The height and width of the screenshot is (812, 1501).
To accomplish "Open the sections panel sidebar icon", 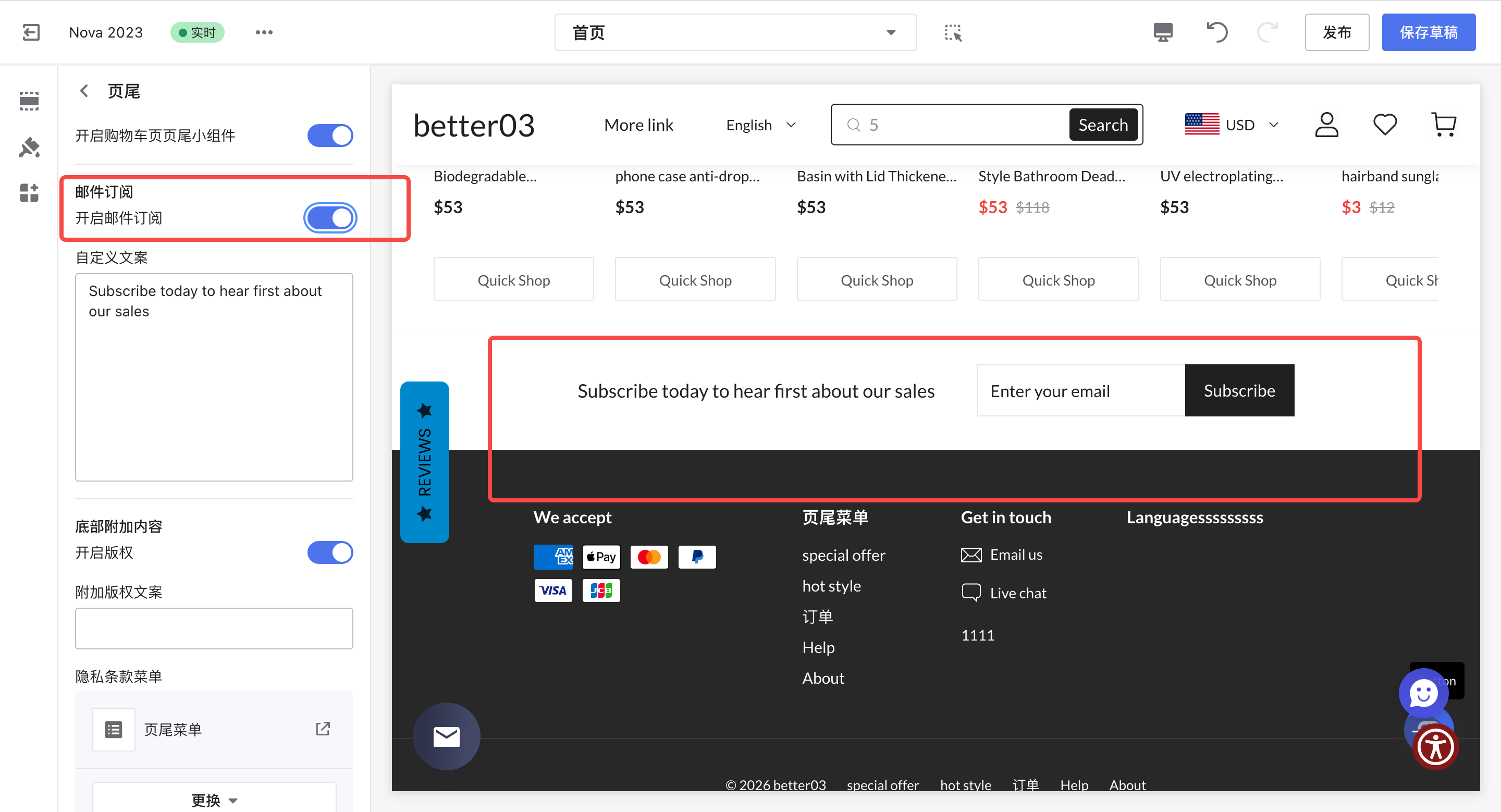I will pyautogui.click(x=29, y=101).
